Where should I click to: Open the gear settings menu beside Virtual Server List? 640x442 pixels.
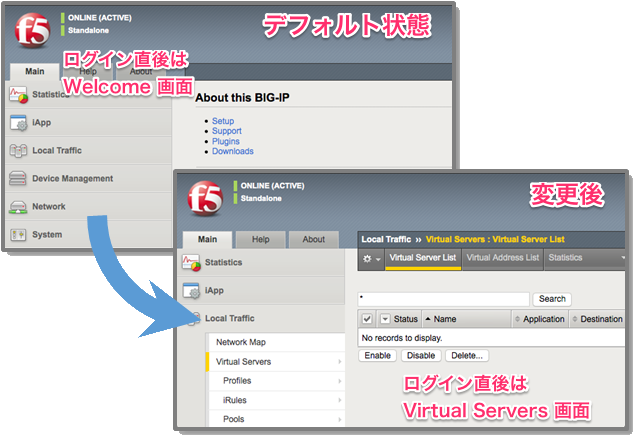coord(371,259)
